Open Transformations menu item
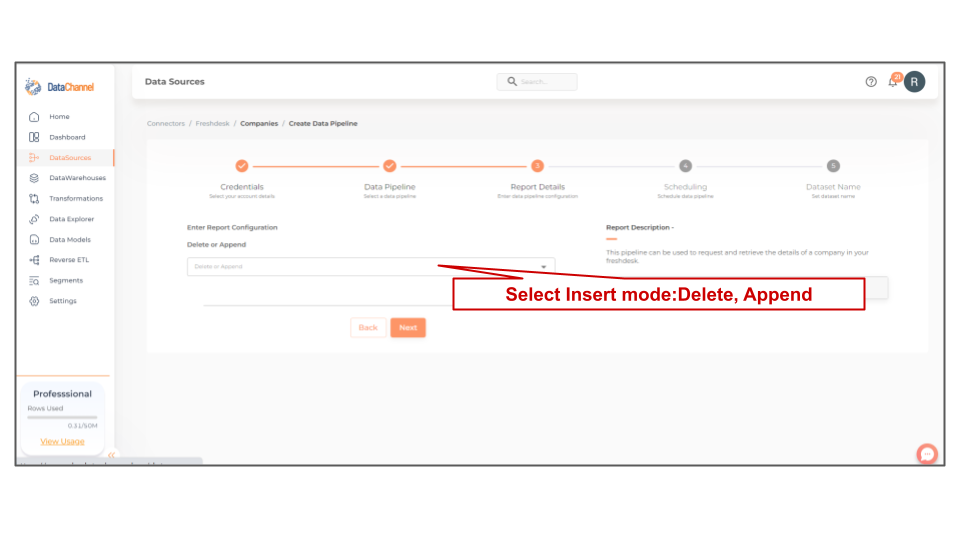The height and width of the screenshot is (540, 960). pyautogui.click(x=76, y=198)
